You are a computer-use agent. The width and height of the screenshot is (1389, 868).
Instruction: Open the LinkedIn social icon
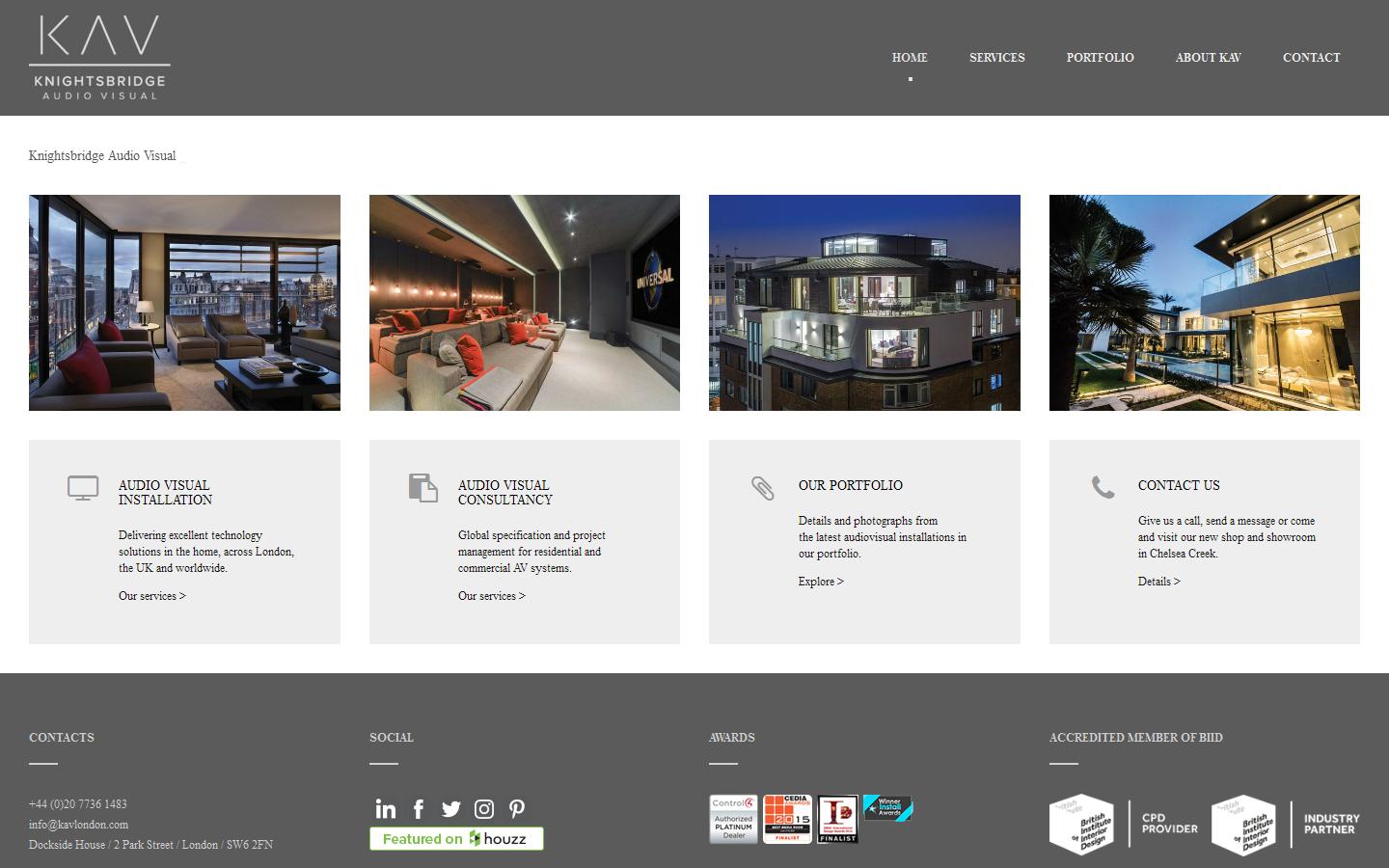(x=386, y=809)
